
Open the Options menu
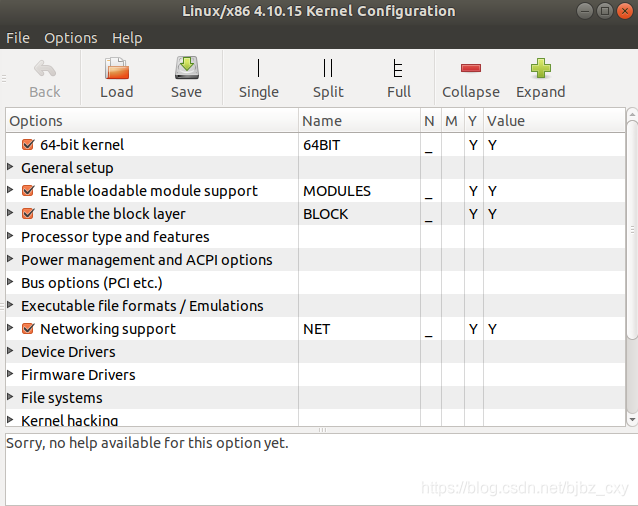(71, 38)
